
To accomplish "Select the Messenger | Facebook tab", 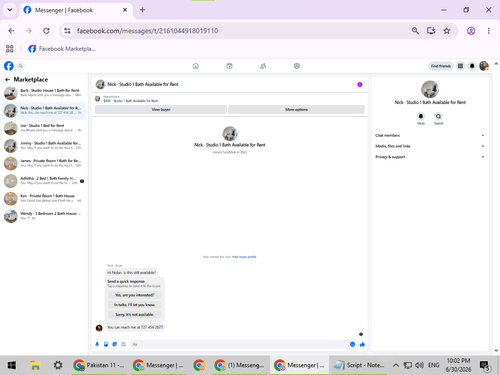I will point(75,10).
